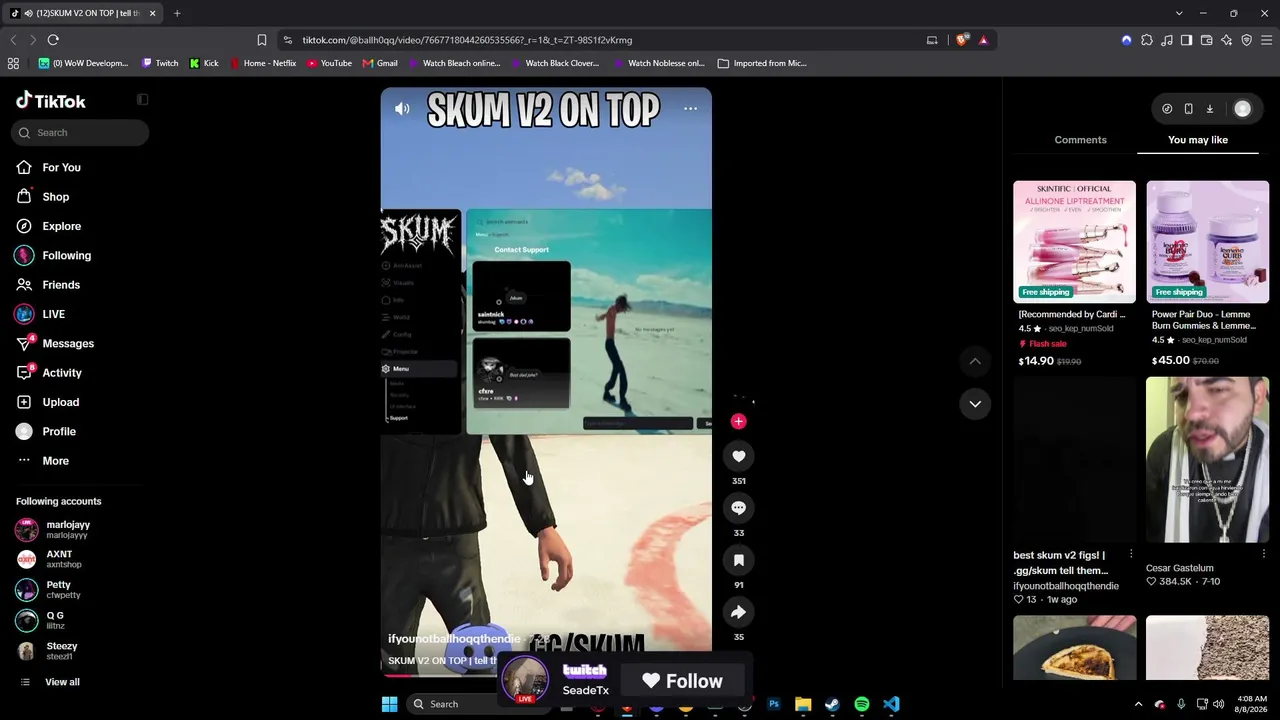Click the TikTok logo

click(51, 101)
